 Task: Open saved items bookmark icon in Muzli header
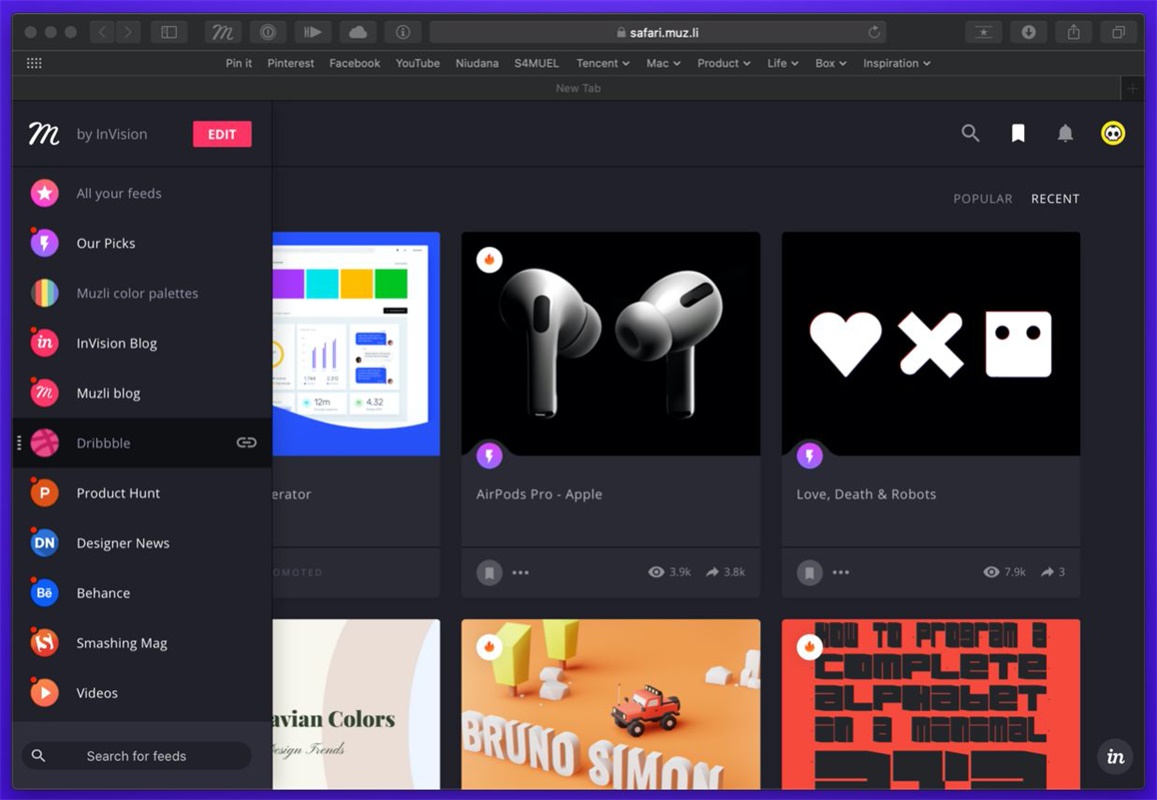(x=1018, y=134)
